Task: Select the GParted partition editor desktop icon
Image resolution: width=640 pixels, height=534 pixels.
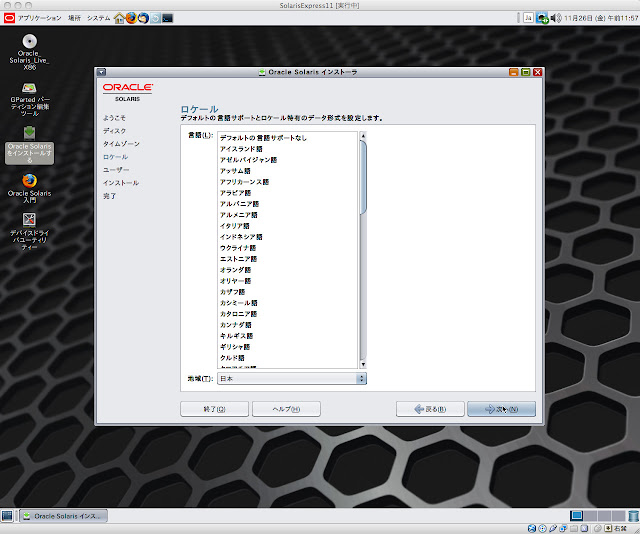Action: tap(30, 99)
